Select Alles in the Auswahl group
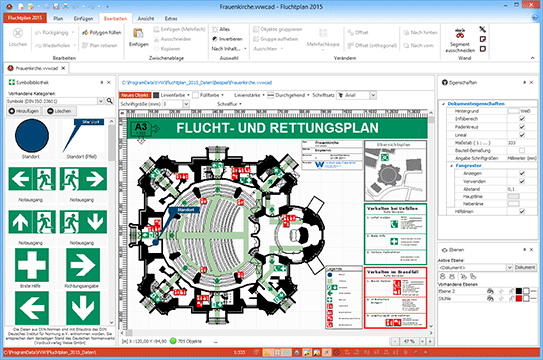Image resolution: width=543 pixels, height=360 pixels. coord(221,29)
